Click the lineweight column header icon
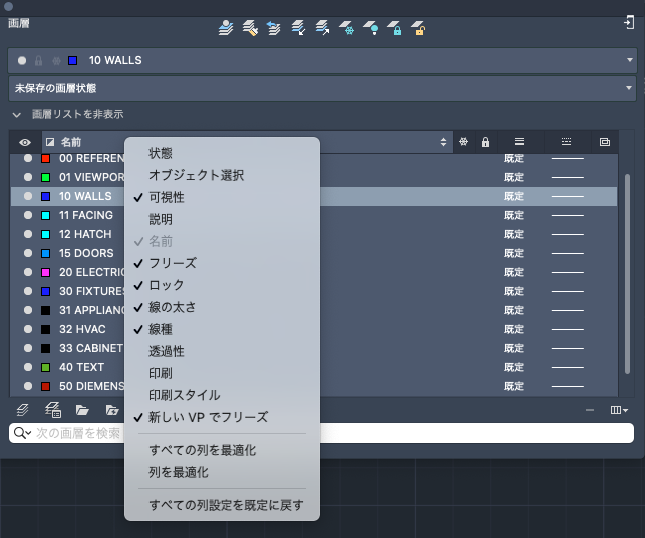This screenshot has height=538, width=645. coord(519,142)
